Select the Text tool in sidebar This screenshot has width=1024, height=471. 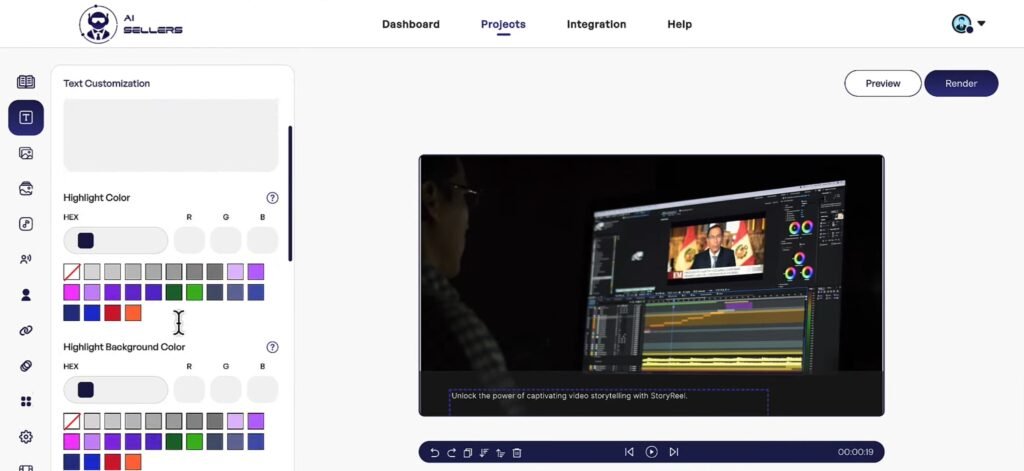click(x=26, y=118)
